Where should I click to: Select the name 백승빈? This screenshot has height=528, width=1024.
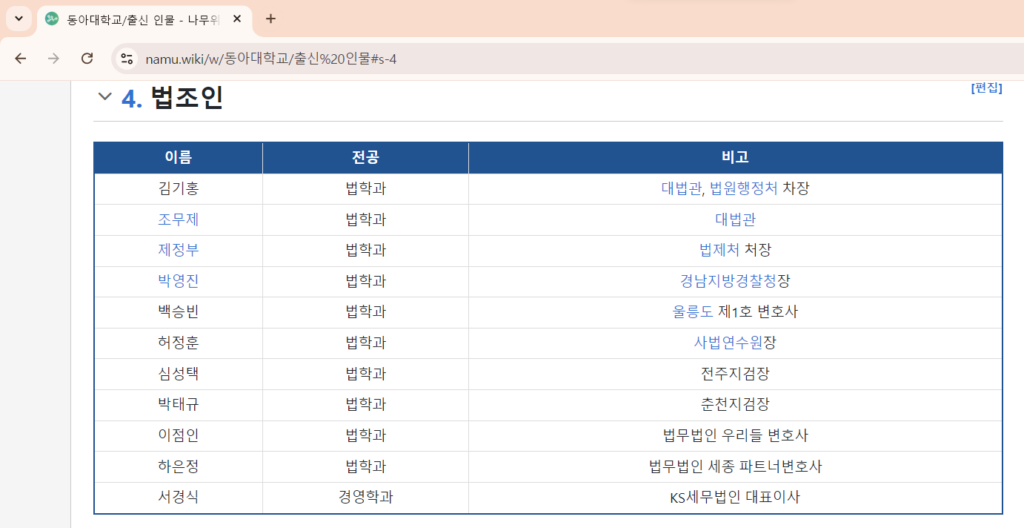point(178,312)
